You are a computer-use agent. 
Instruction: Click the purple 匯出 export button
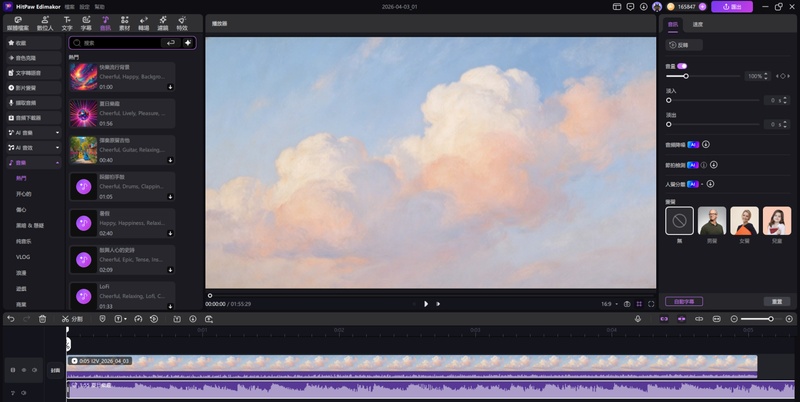(731, 6)
